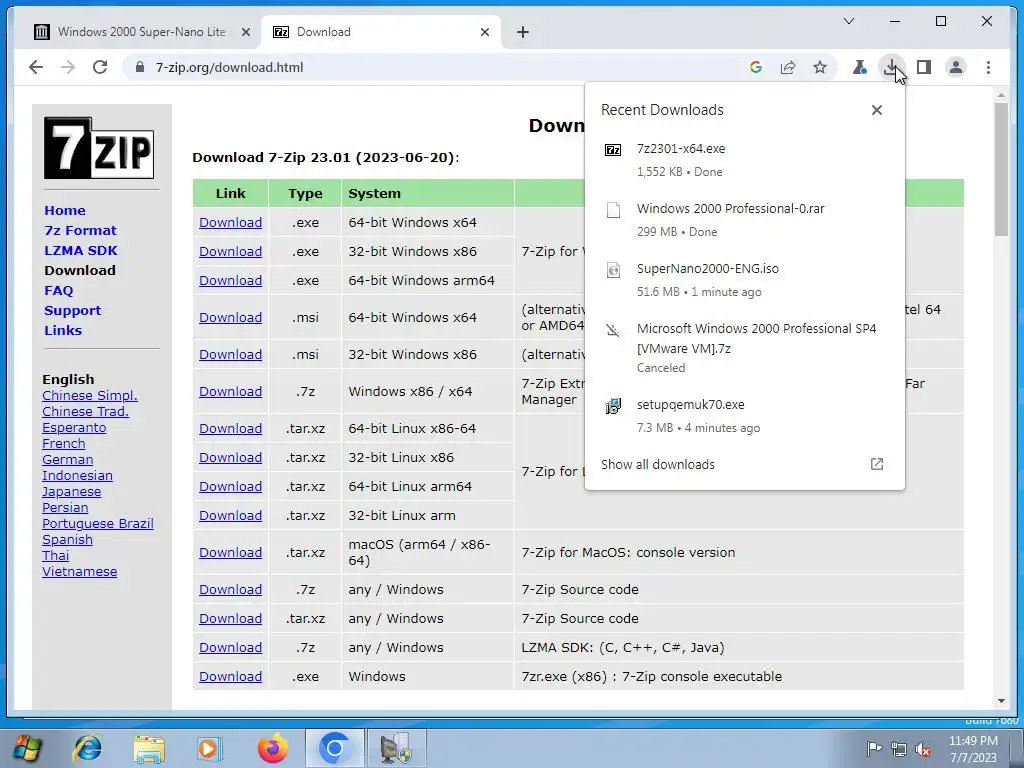
Task: Click the forward navigation arrow
Action: coord(68,67)
